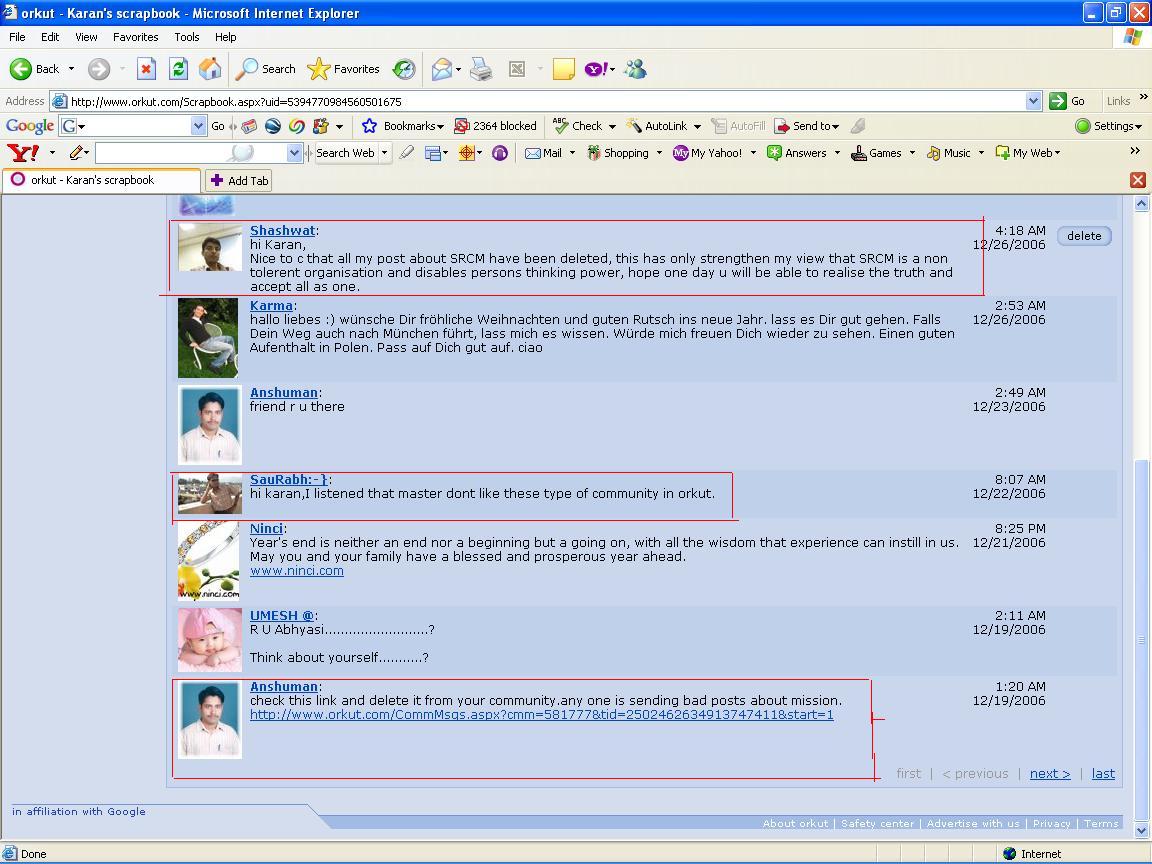Open the Favorites menu

pyautogui.click(x=135, y=37)
